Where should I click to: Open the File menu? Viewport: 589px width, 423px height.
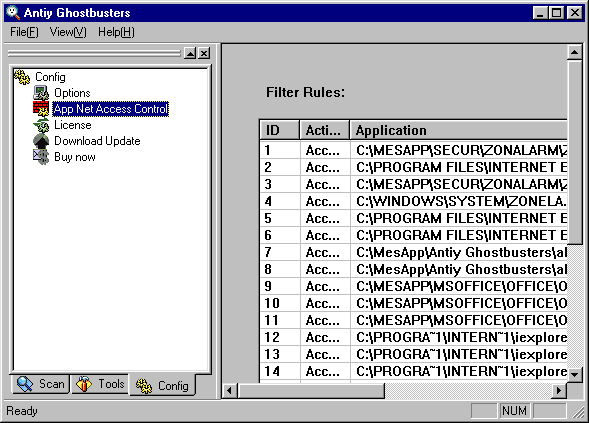point(24,32)
